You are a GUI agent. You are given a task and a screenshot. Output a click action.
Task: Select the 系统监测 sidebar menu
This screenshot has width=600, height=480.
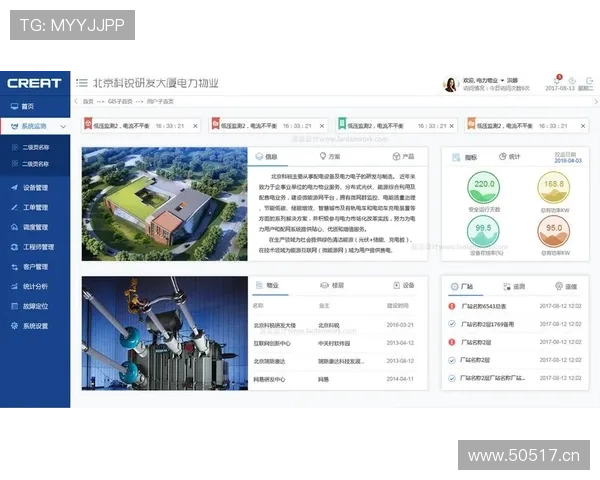click(35, 126)
